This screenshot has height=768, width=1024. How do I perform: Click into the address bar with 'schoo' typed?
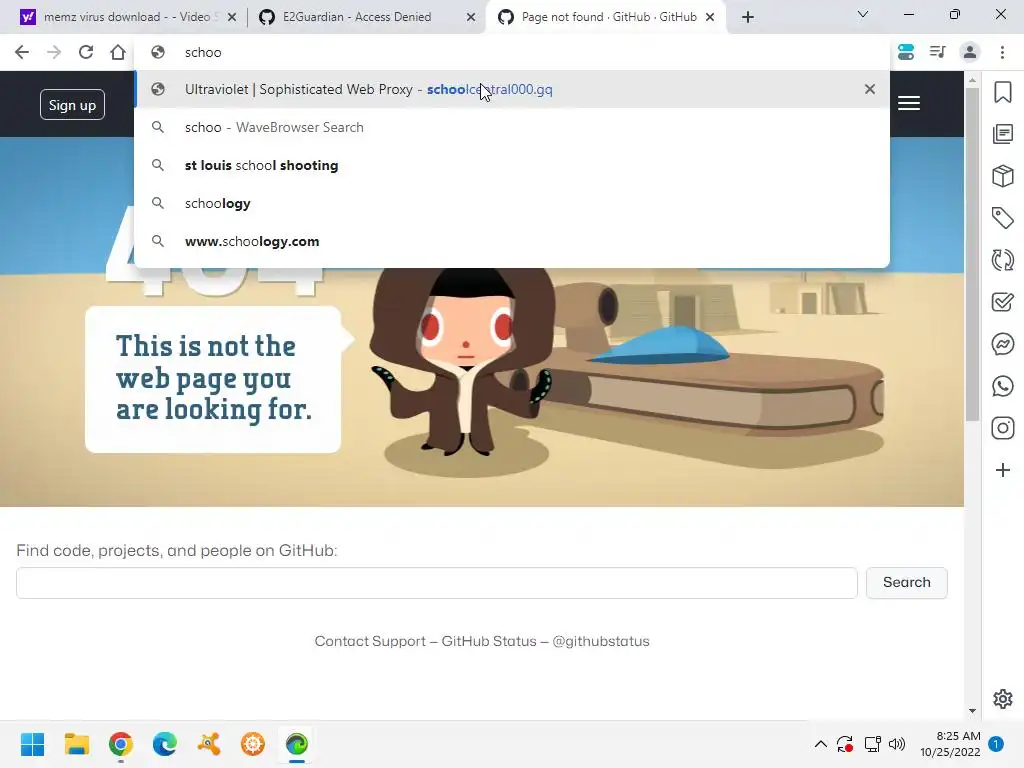click(511, 52)
